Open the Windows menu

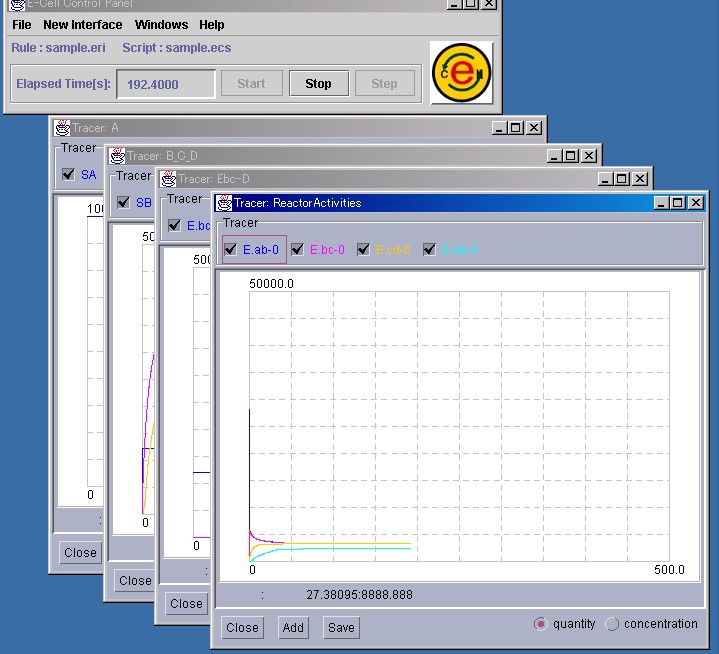click(x=161, y=25)
